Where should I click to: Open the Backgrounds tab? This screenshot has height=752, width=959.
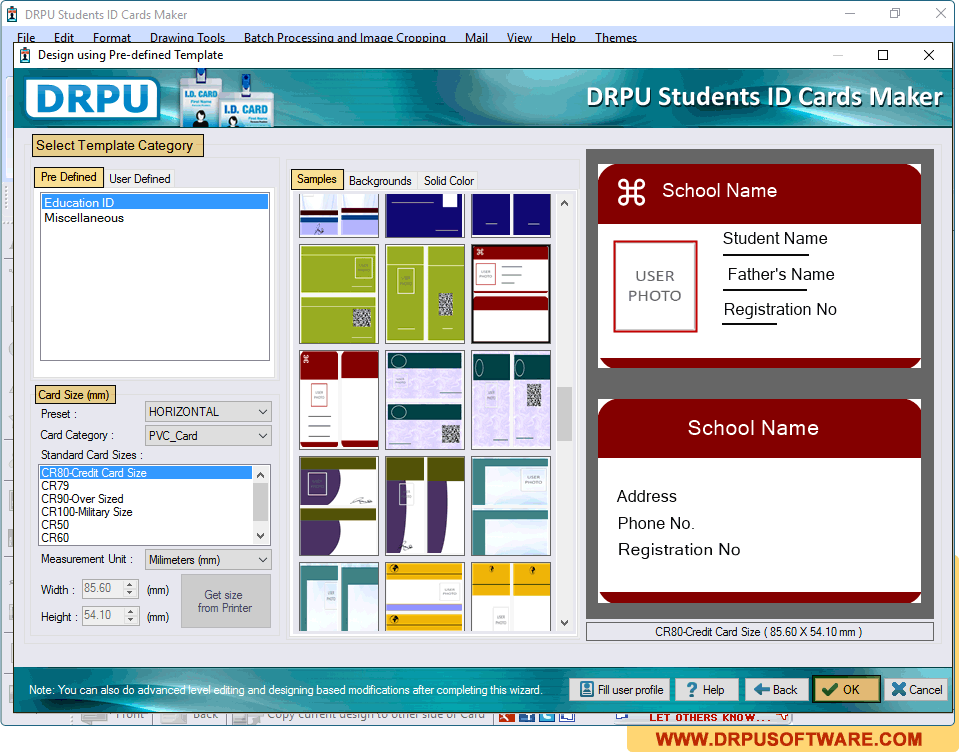[x=380, y=180]
